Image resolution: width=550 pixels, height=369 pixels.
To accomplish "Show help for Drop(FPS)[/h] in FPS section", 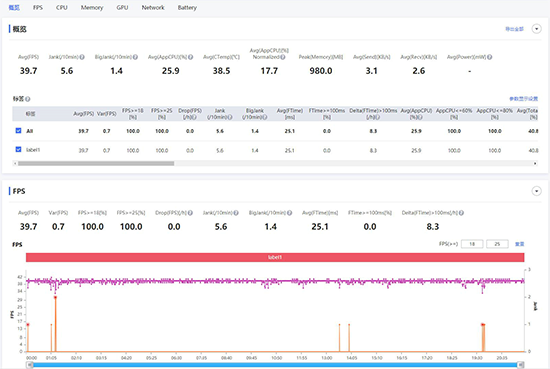I will (x=190, y=213).
